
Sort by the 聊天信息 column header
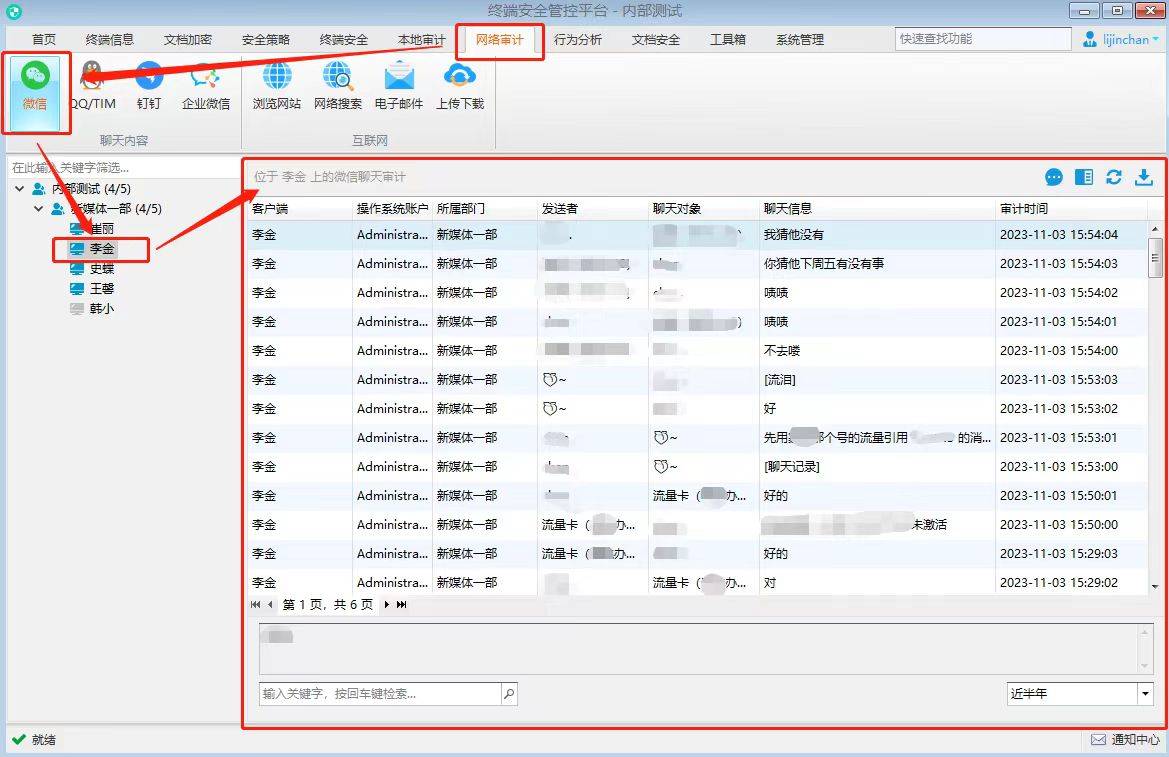point(877,209)
